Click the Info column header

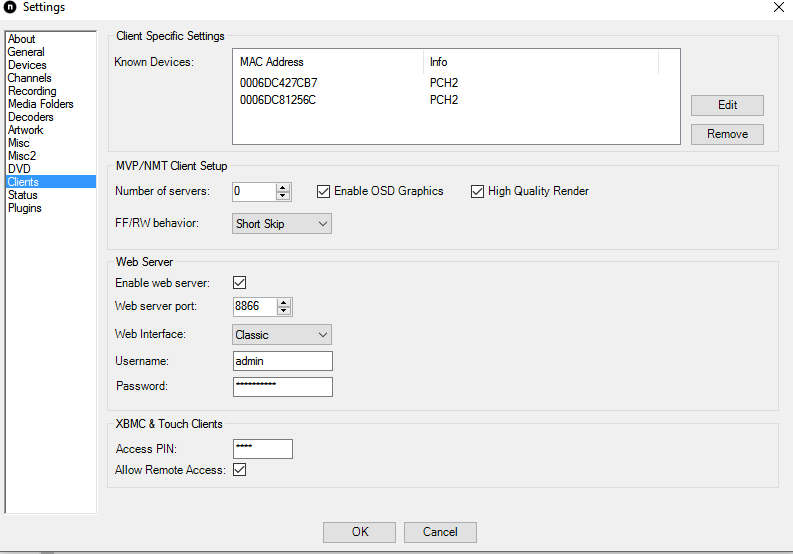541,62
